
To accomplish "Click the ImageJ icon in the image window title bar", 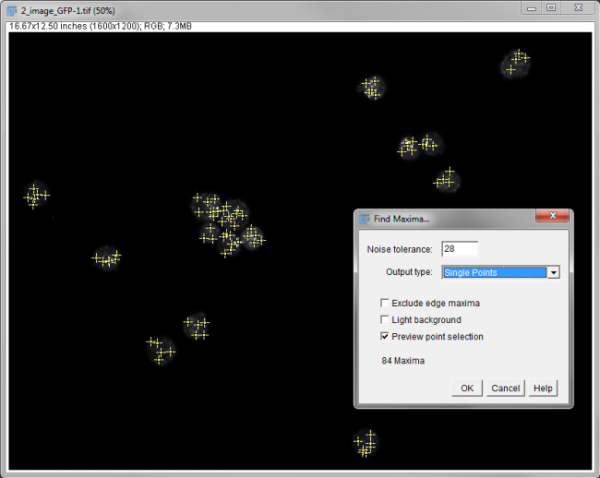I will pyautogui.click(x=11, y=8).
